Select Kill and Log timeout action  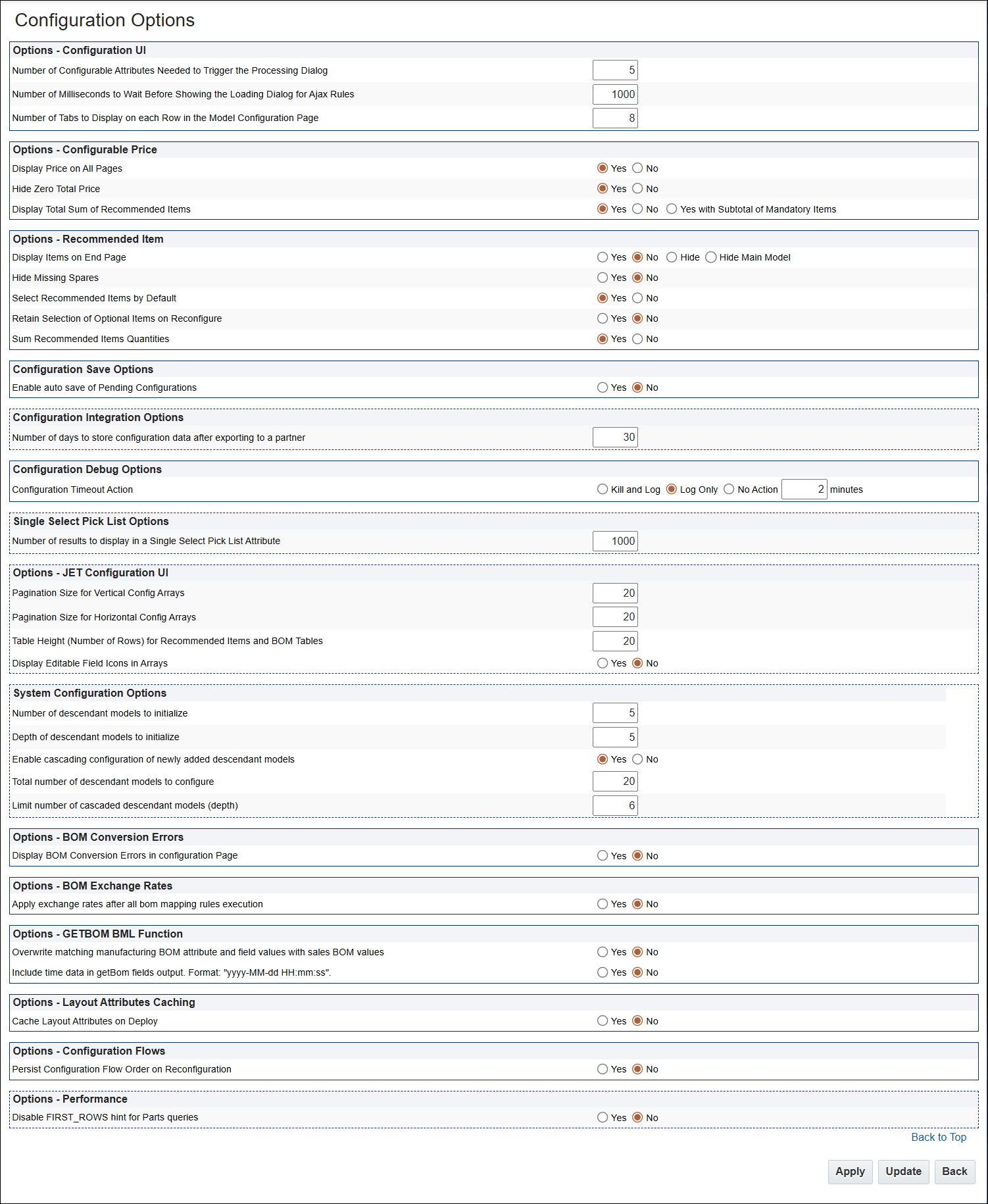pyautogui.click(x=603, y=489)
